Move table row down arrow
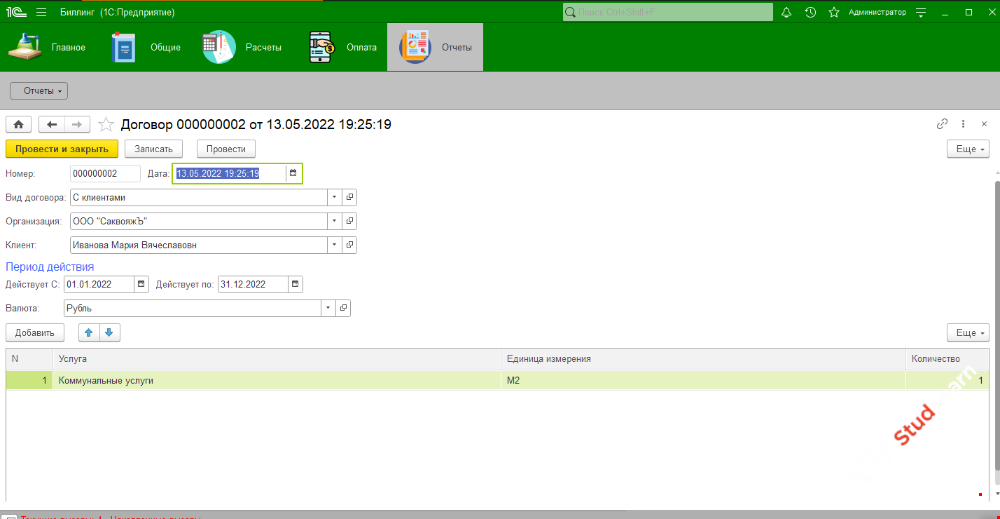The image size is (1000, 519). click(110, 332)
